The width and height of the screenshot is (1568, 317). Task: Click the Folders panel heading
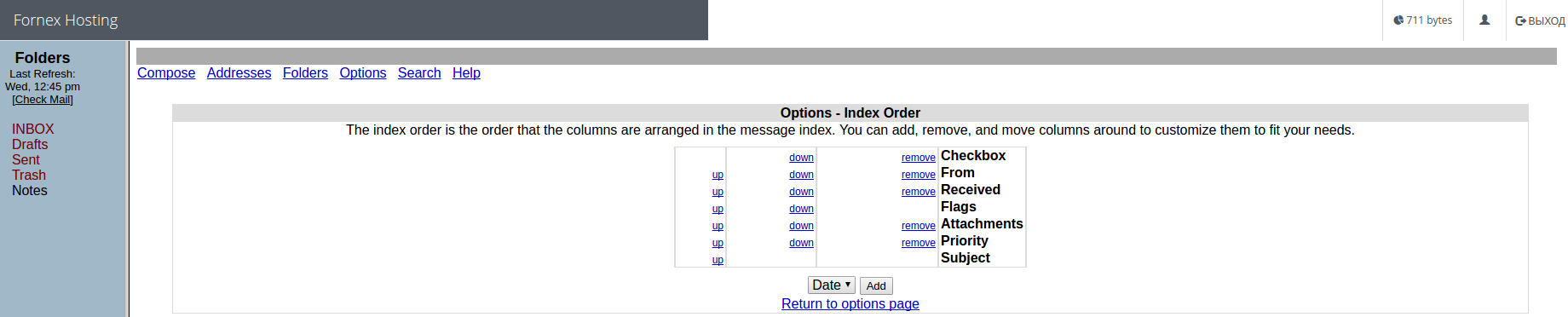tap(43, 58)
